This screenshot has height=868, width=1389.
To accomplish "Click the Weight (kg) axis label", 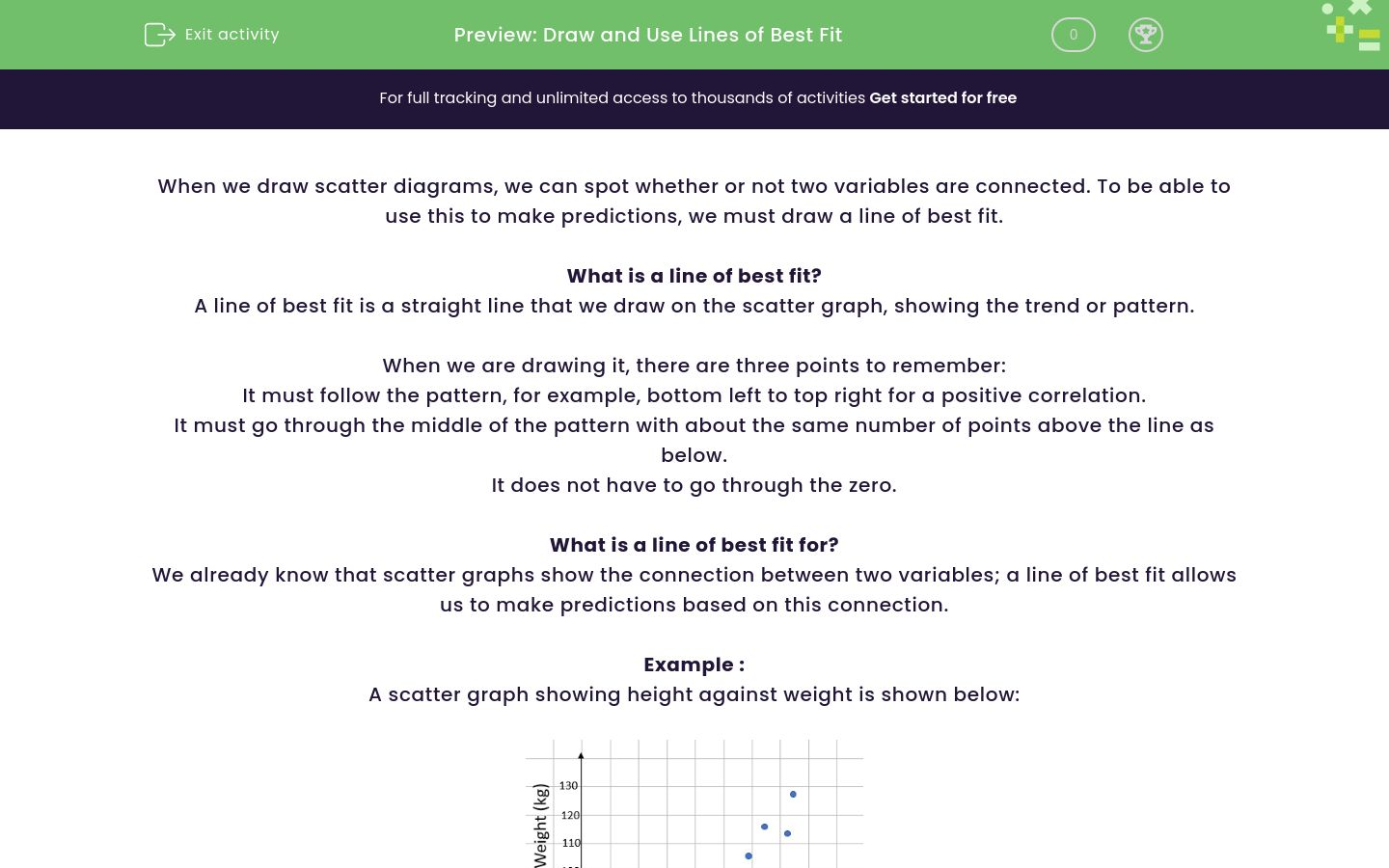I will pos(541,827).
